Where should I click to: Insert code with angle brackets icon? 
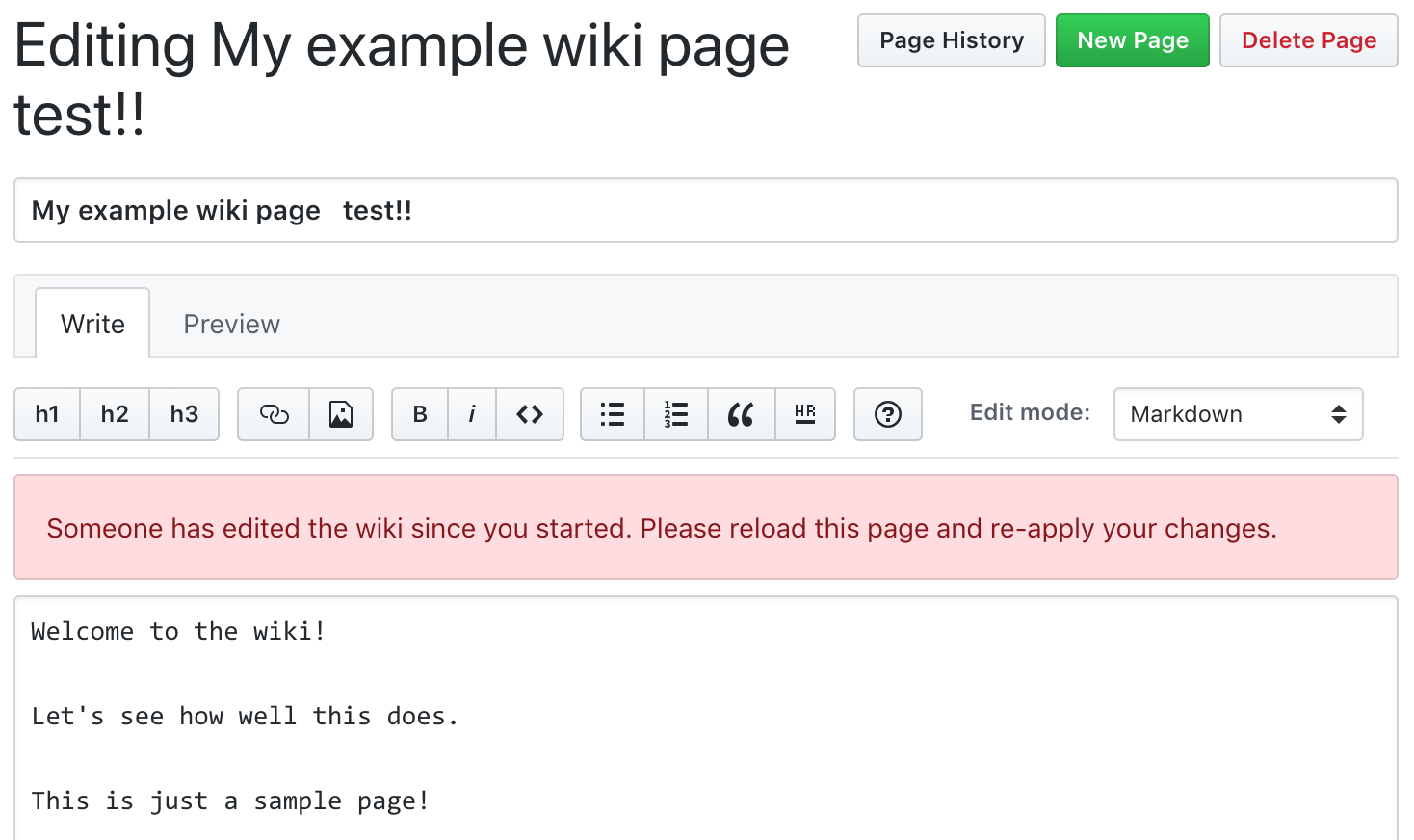point(530,414)
